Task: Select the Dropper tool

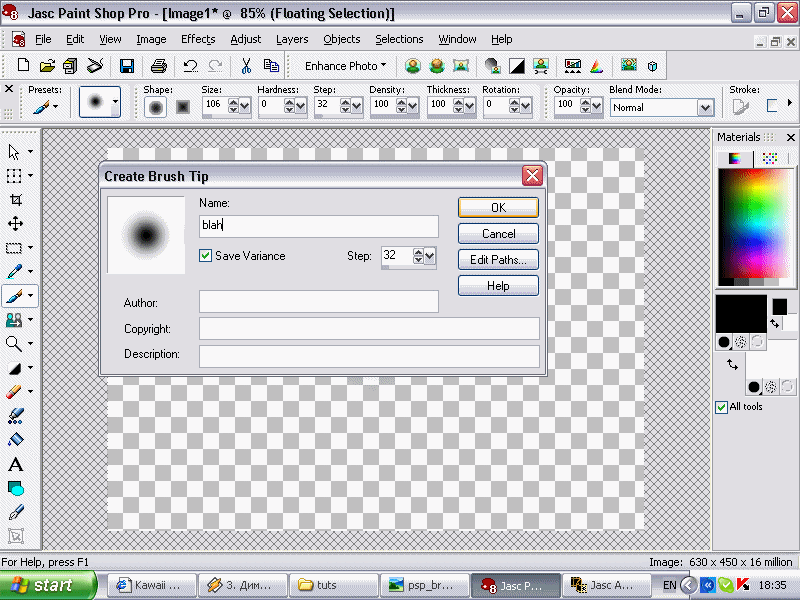Action: pyautogui.click(x=14, y=271)
